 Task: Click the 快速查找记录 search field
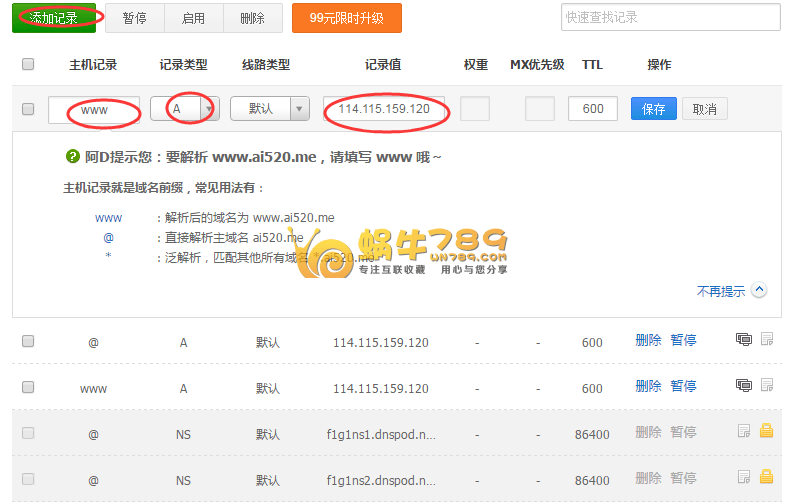click(670, 17)
